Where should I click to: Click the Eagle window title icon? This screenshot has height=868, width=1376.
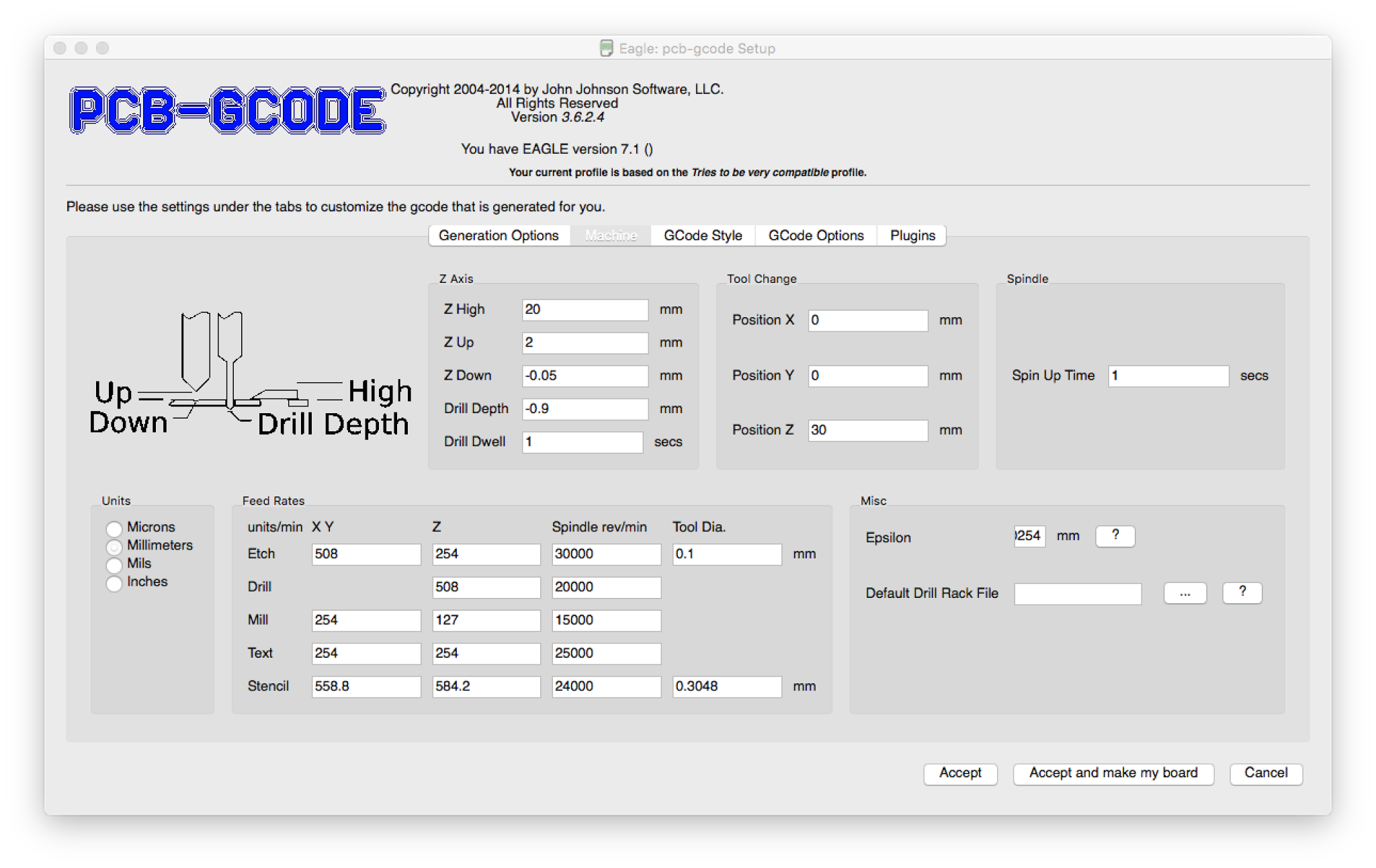pyautogui.click(x=606, y=48)
